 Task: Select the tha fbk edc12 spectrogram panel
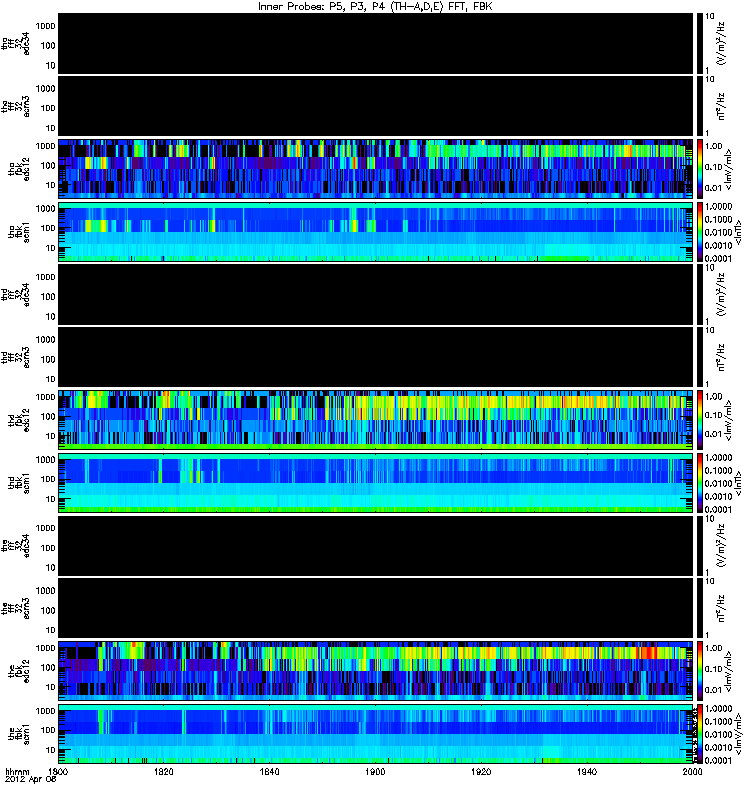376,168
